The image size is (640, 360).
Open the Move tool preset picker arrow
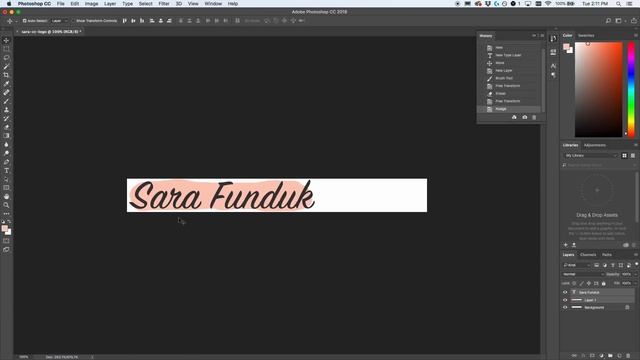(x=16, y=21)
